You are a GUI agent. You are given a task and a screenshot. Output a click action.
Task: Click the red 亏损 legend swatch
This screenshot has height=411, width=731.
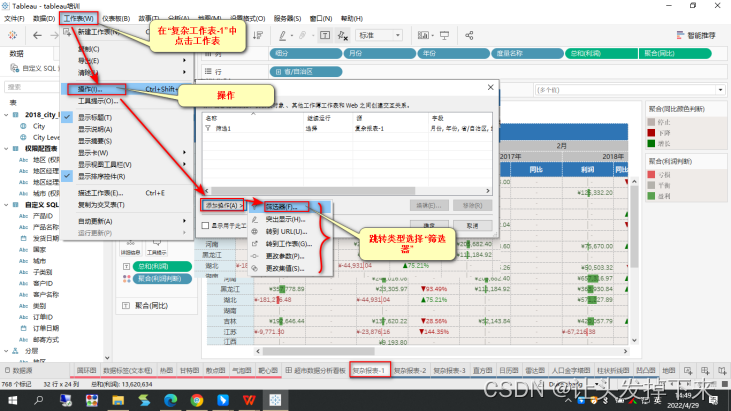coord(651,174)
